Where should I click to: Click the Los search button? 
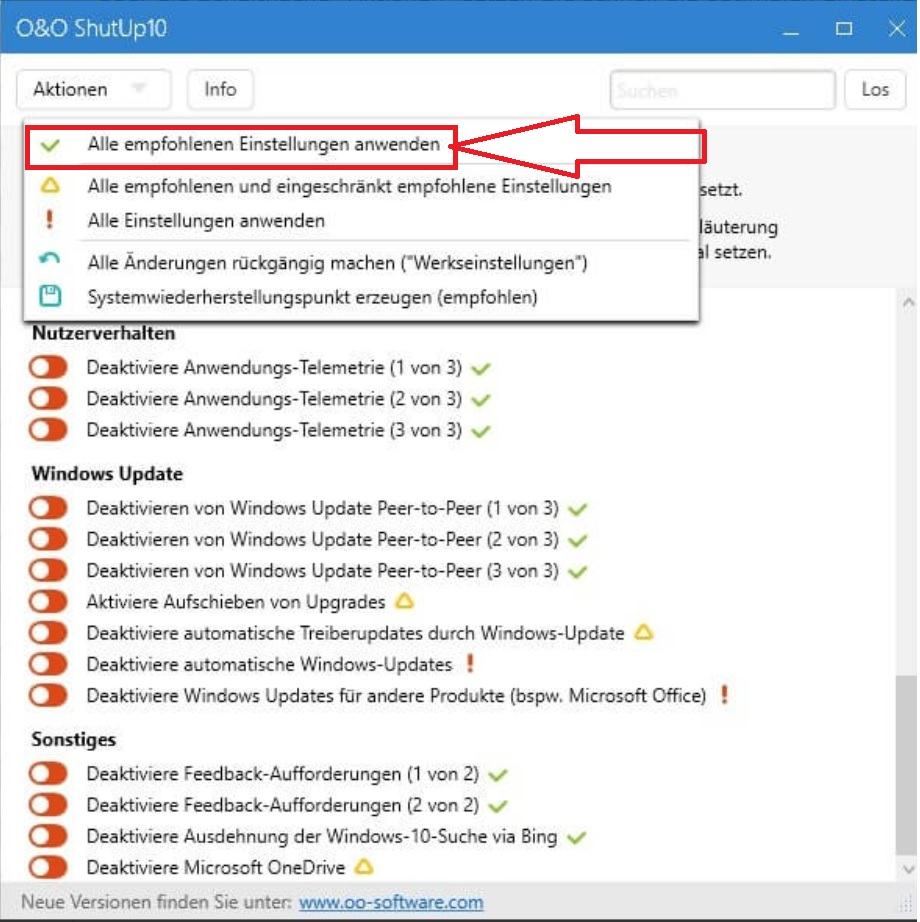tap(875, 89)
